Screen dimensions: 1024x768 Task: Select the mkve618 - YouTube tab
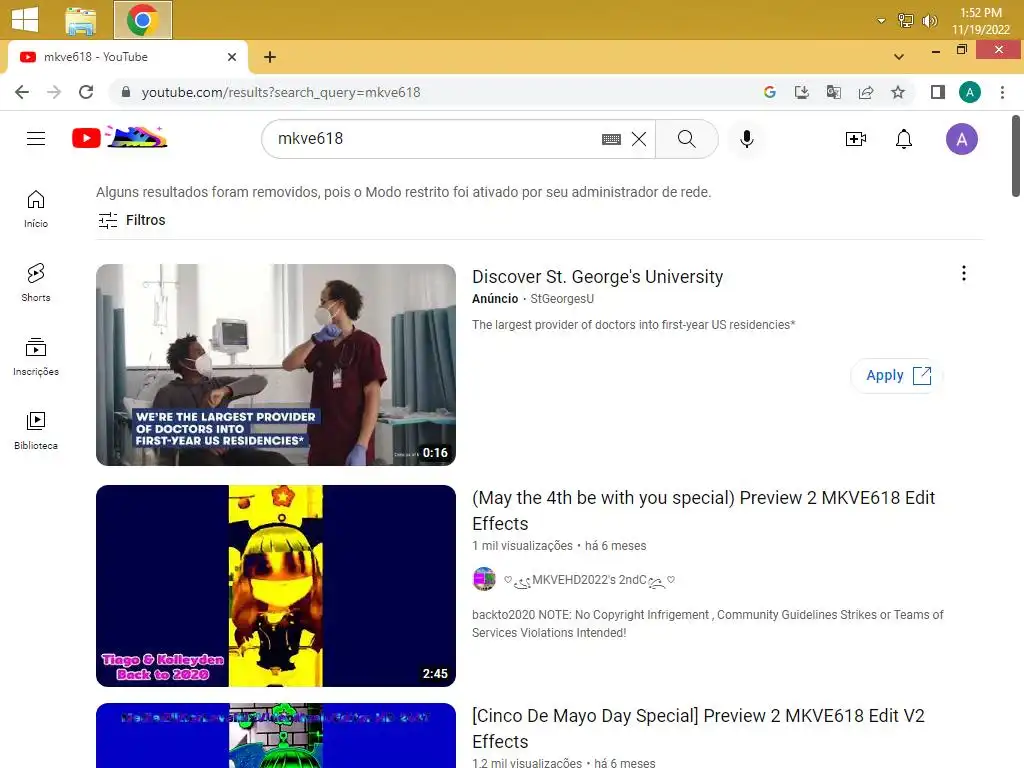(127, 57)
